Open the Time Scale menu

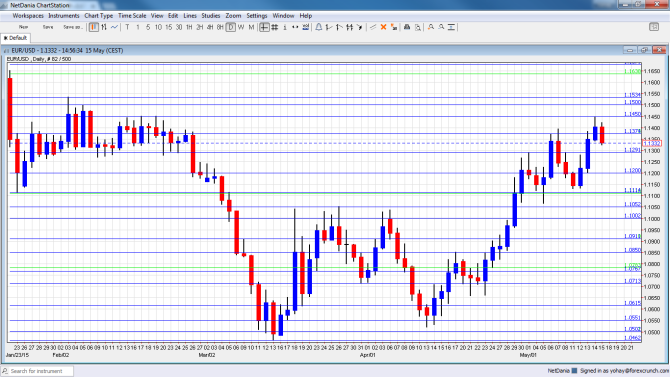(132, 16)
